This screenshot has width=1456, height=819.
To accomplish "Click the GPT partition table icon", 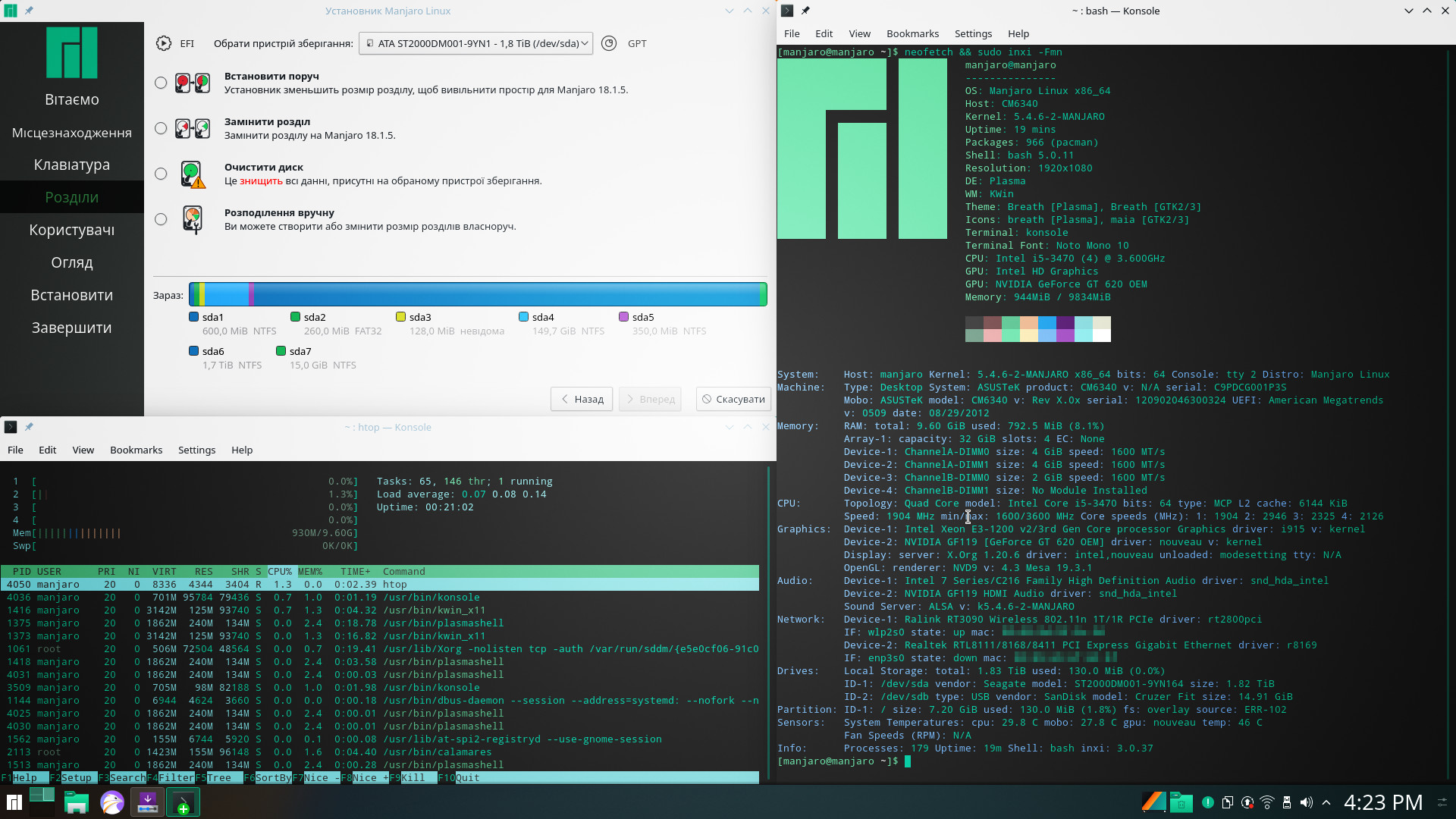I will 609,43.
